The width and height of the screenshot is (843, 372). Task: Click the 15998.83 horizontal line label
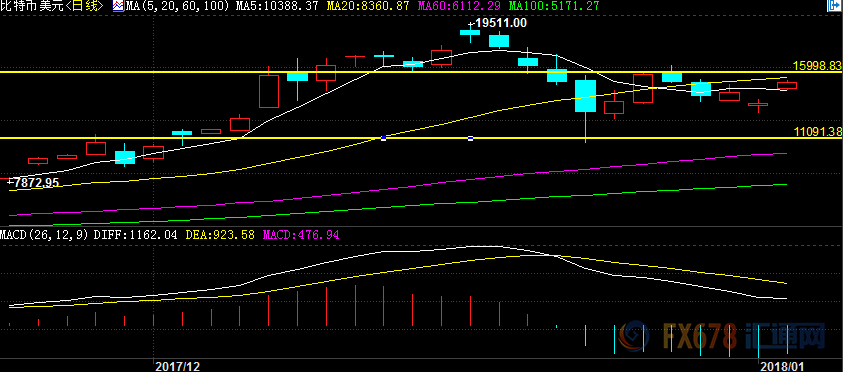point(818,65)
